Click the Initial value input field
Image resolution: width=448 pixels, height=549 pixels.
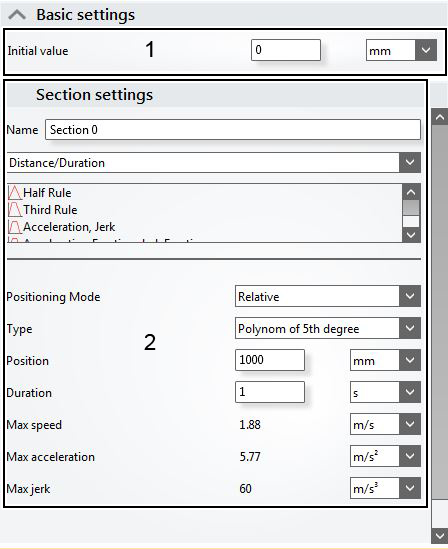[x=286, y=50]
